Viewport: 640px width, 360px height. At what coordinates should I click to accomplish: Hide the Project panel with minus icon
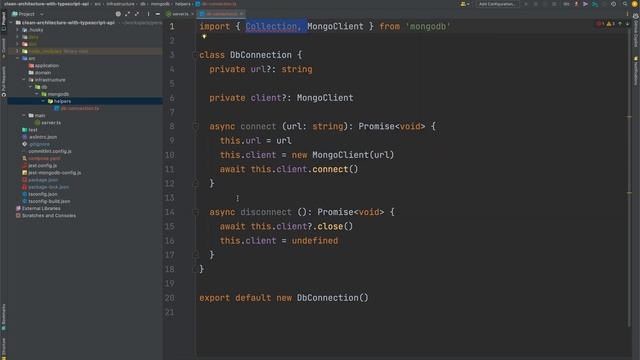[158, 14]
